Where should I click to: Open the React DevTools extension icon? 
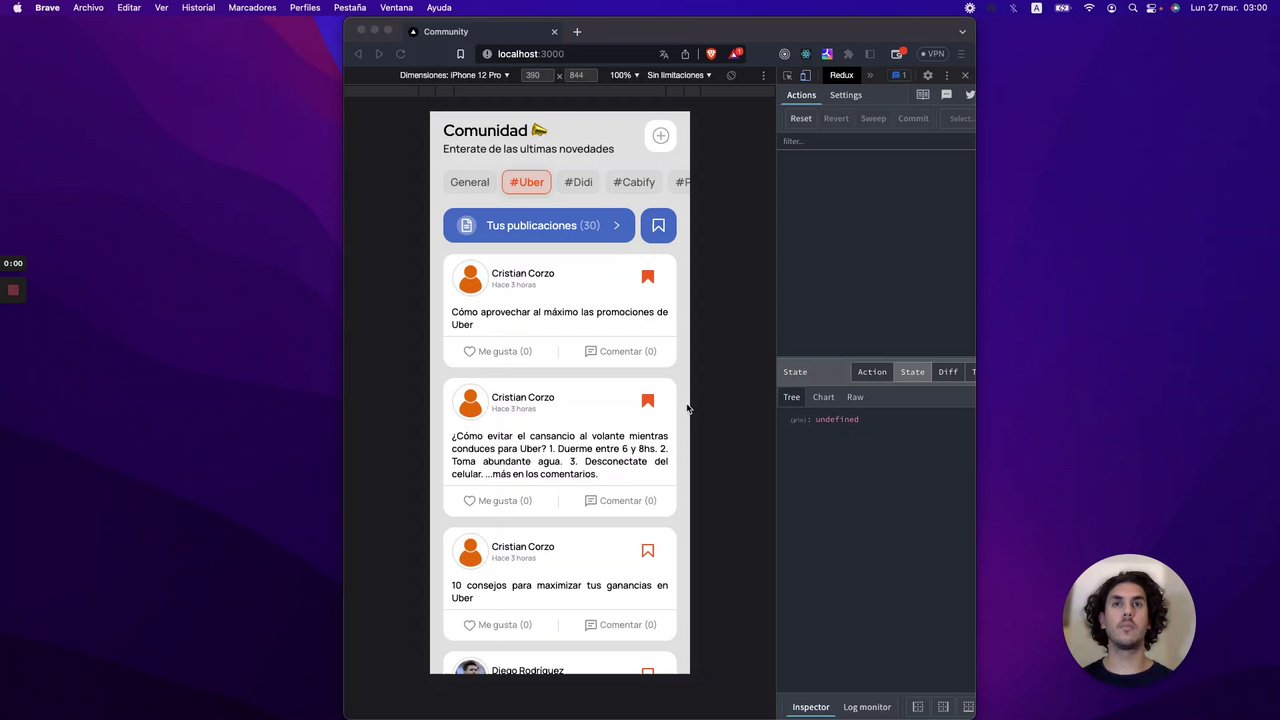click(x=806, y=54)
